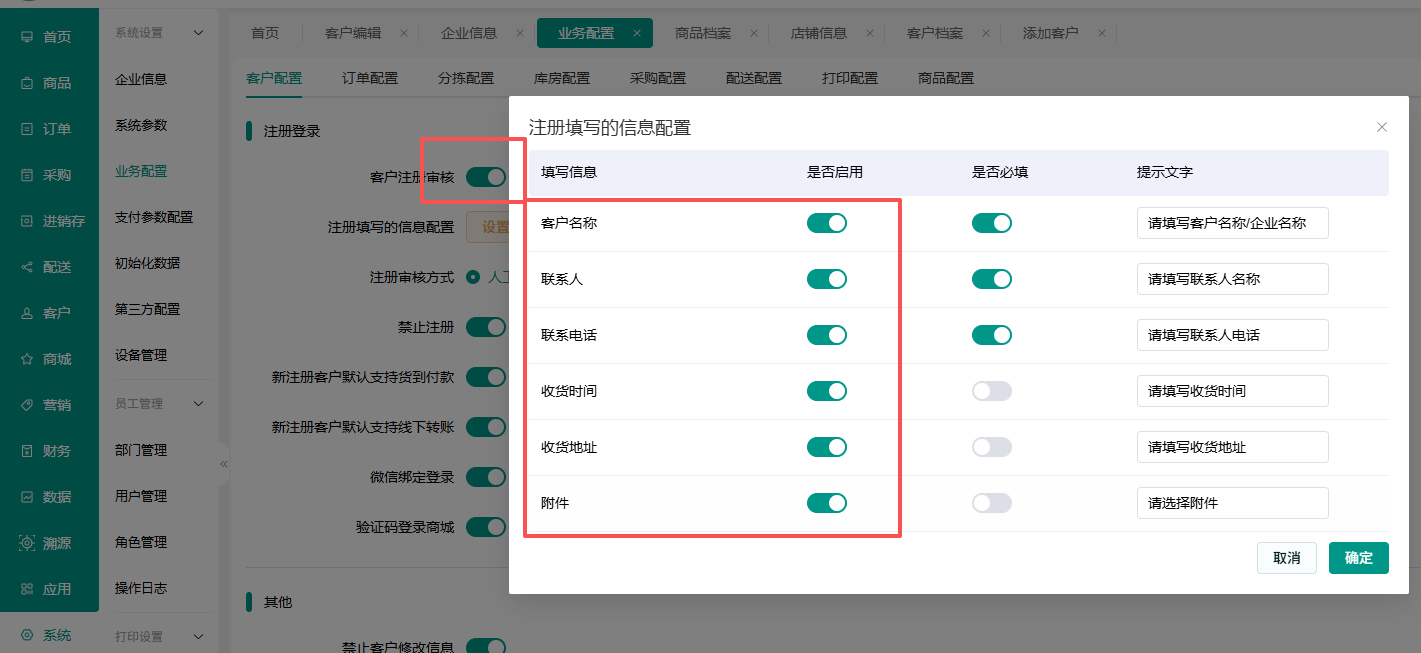Close the 商品档案 tab

click(753, 33)
